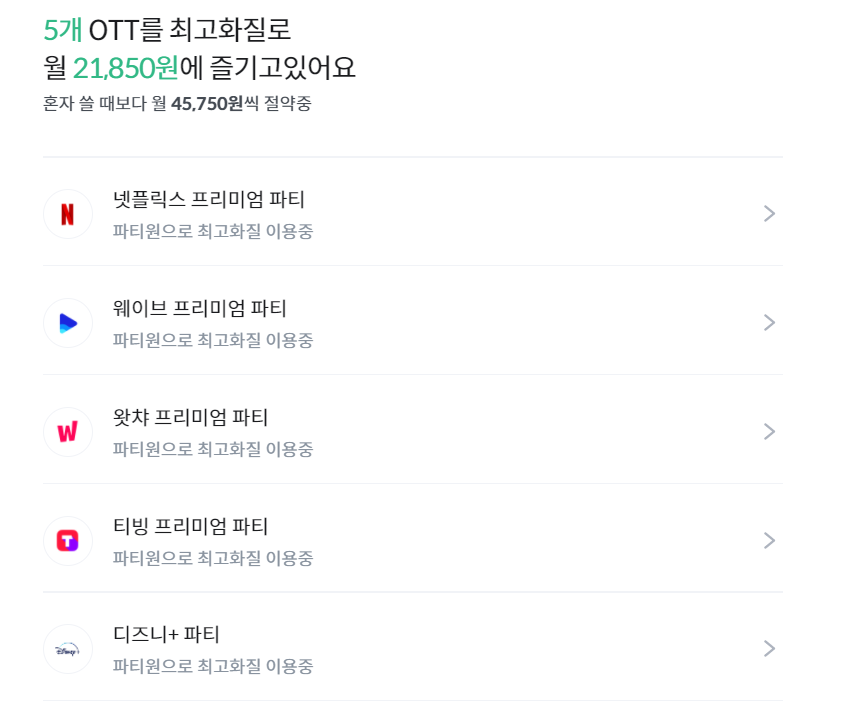Select the Wavve play-button icon
Screen dimensions: 846x714
66,322
